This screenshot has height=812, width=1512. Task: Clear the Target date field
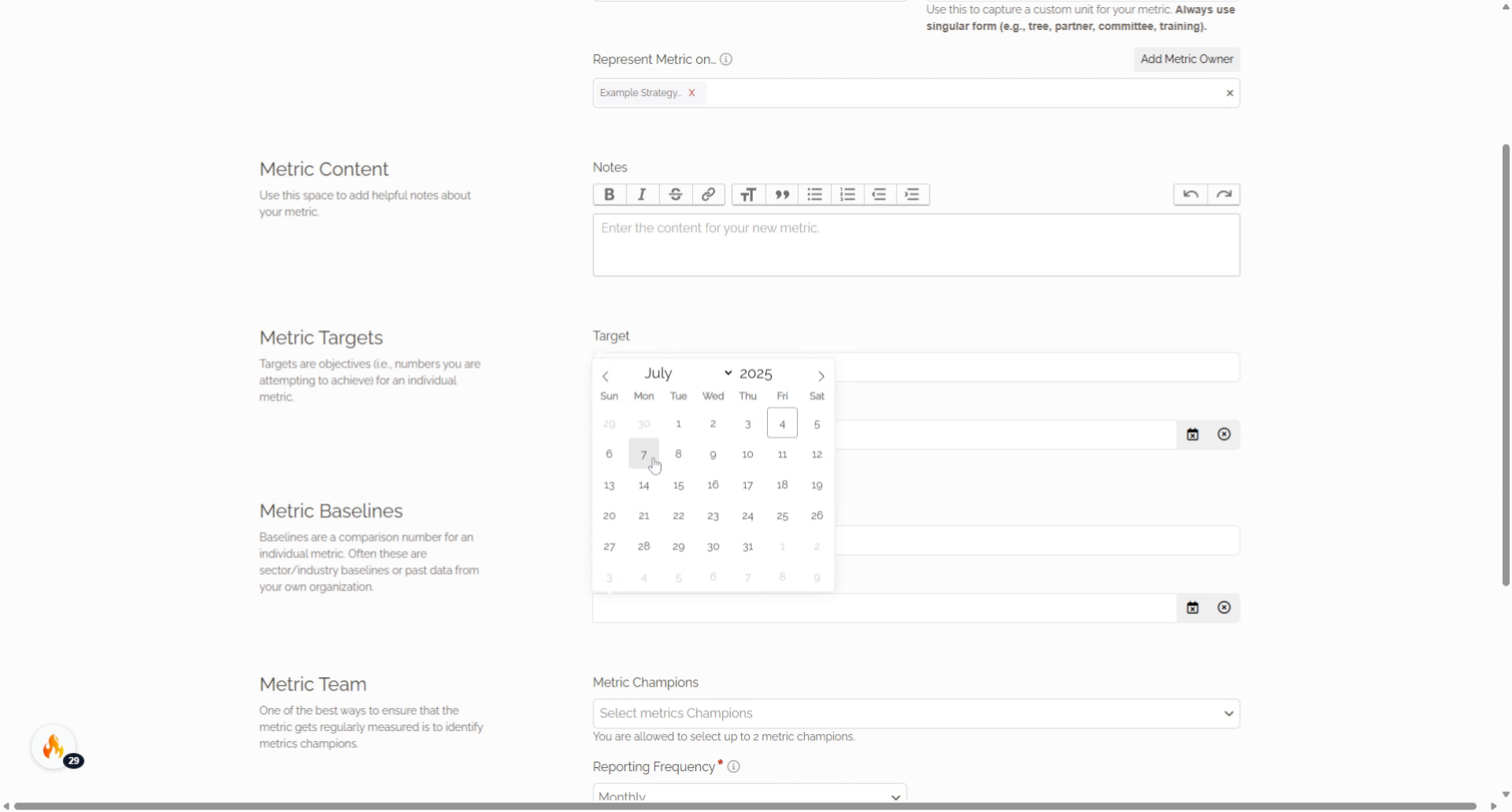[x=1224, y=435]
